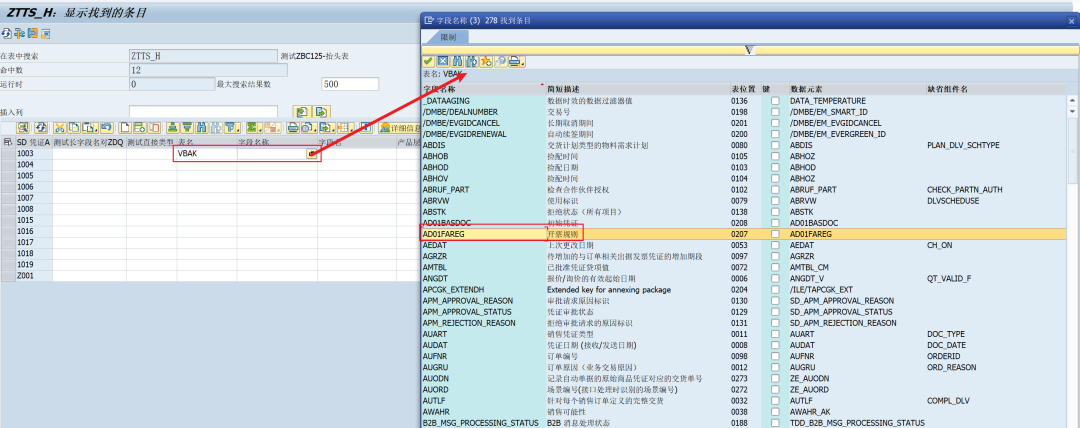Viewport: 1080px width, 428px height.
Task: Open F4 search help in field name cell
Action: click(x=311, y=154)
